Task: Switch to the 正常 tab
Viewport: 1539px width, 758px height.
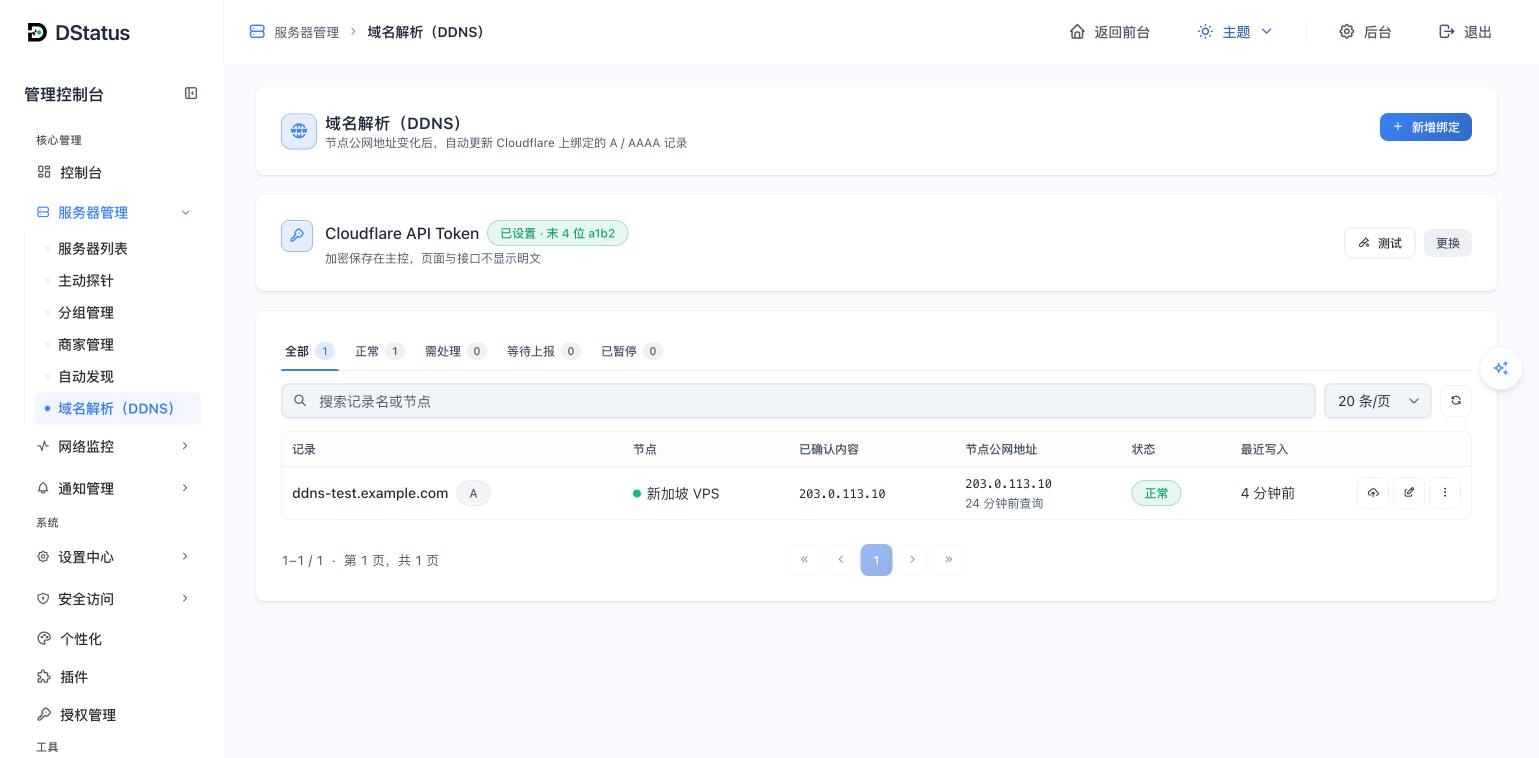Action: click(379, 351)
